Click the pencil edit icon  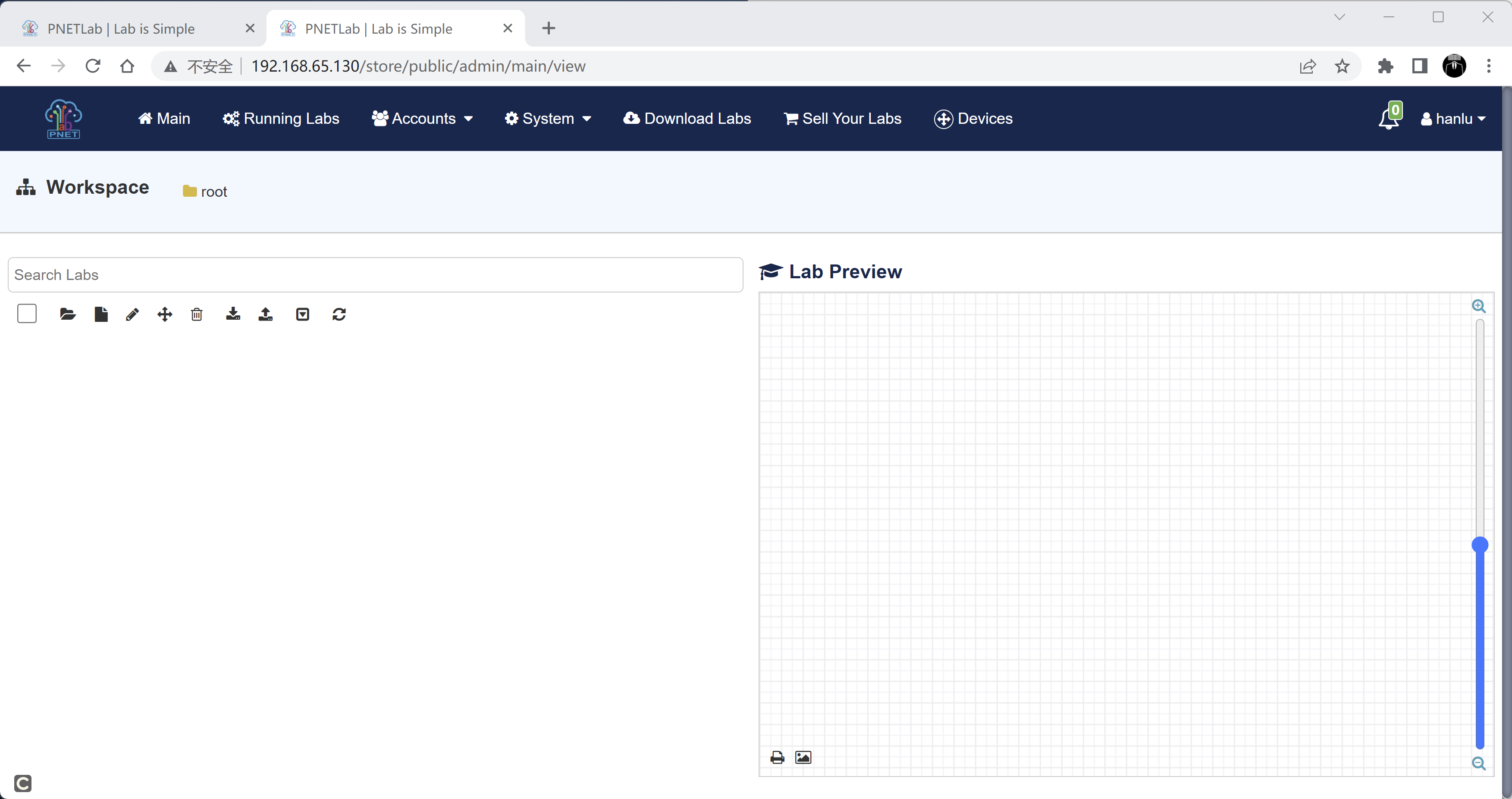tap(132, 315)
